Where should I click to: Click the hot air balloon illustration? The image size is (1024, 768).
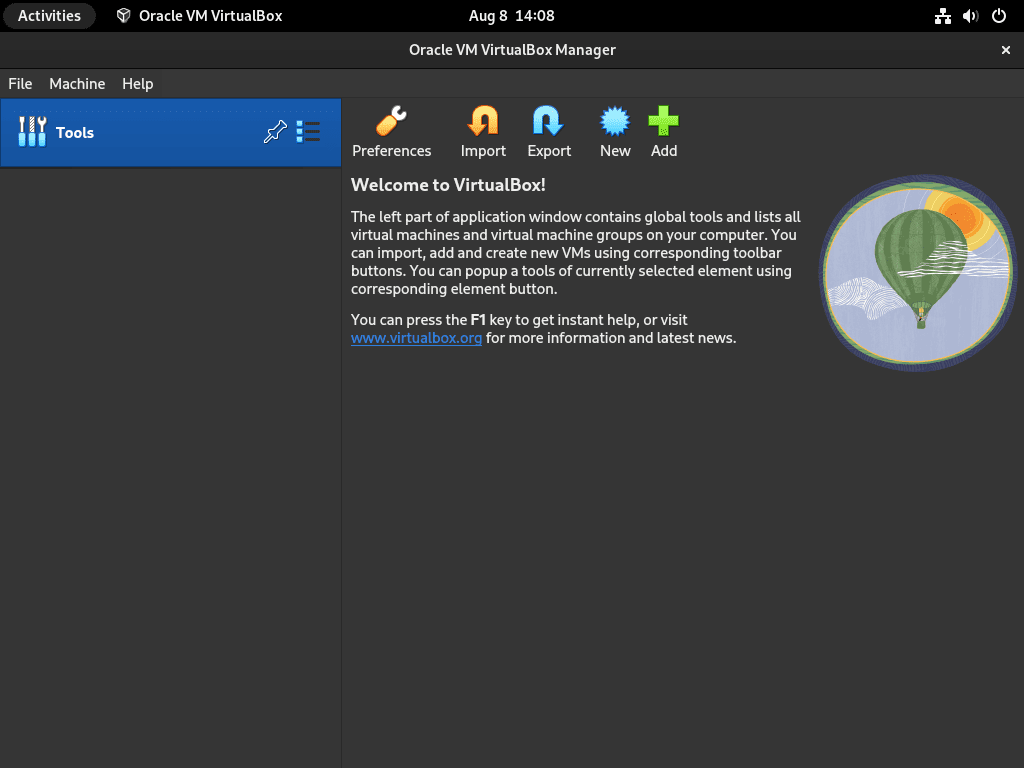917,272
